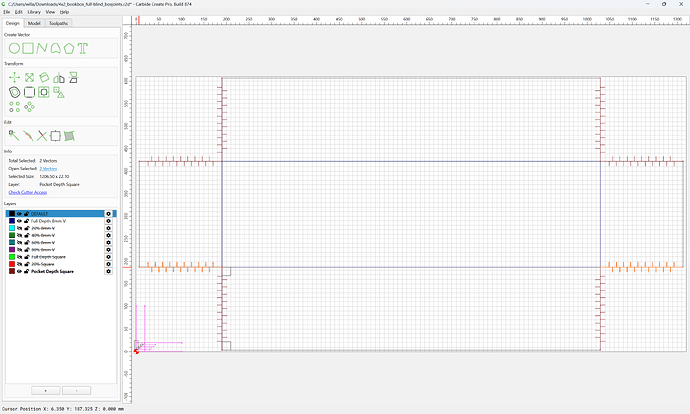Viewport: 690px width, 414px height.
Task: Add a new layer with plus button
Action: 46,391
